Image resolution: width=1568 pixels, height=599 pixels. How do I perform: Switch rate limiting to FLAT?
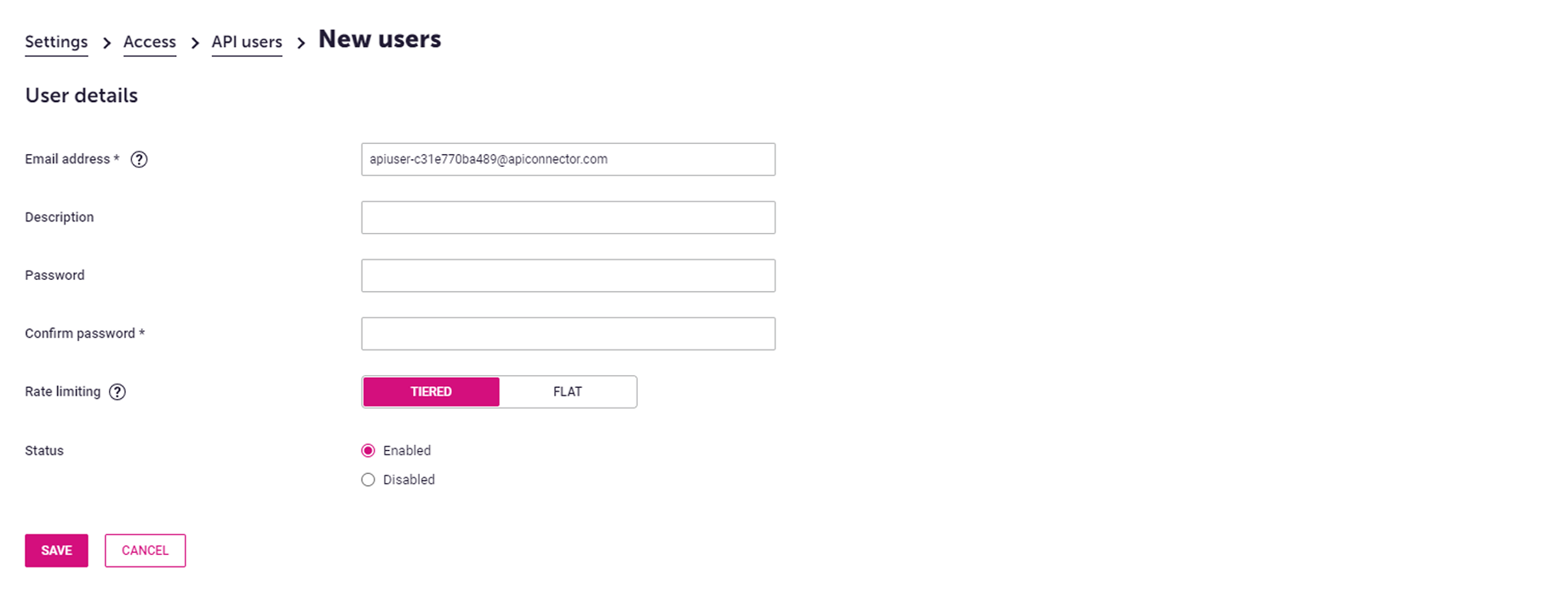pos(568,391)
